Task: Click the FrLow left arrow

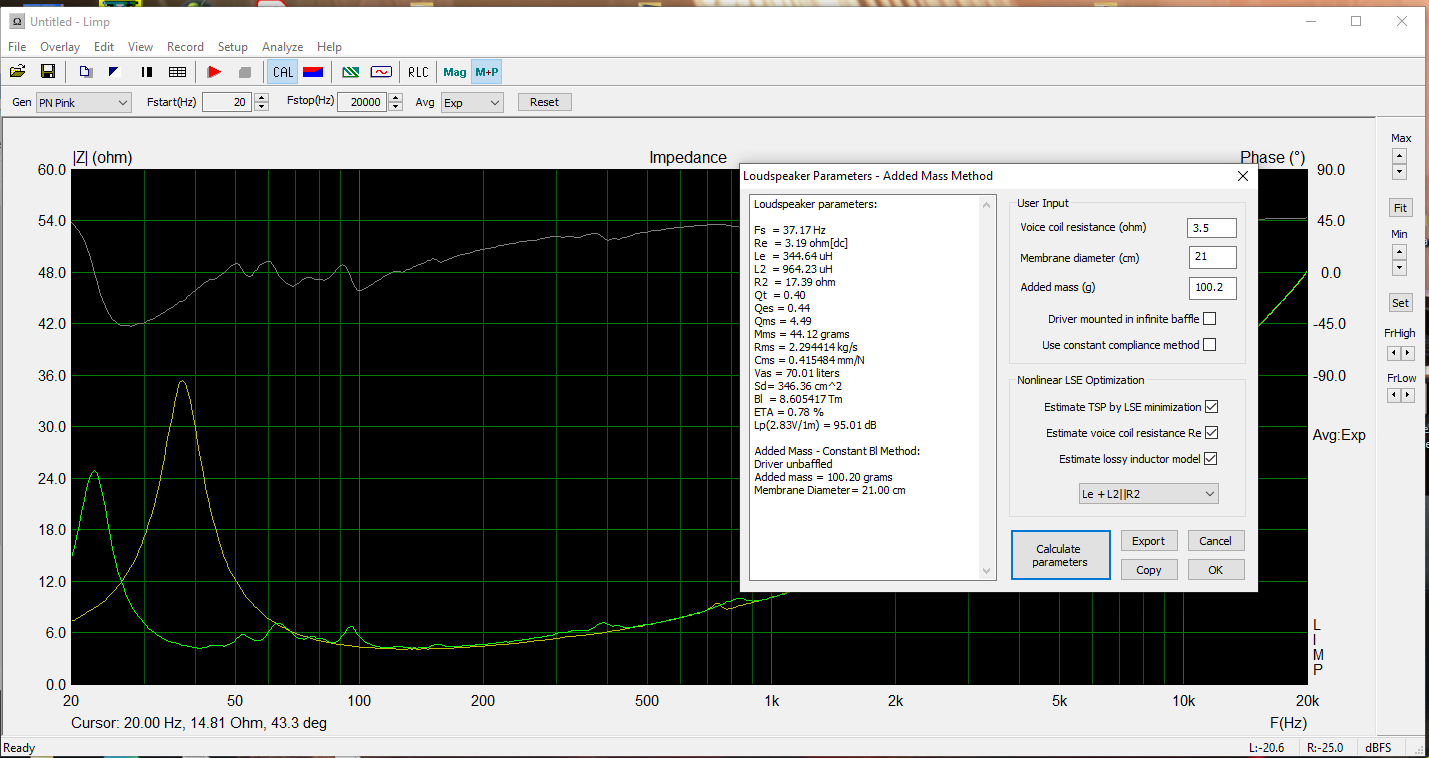Action: [1393, 395]
